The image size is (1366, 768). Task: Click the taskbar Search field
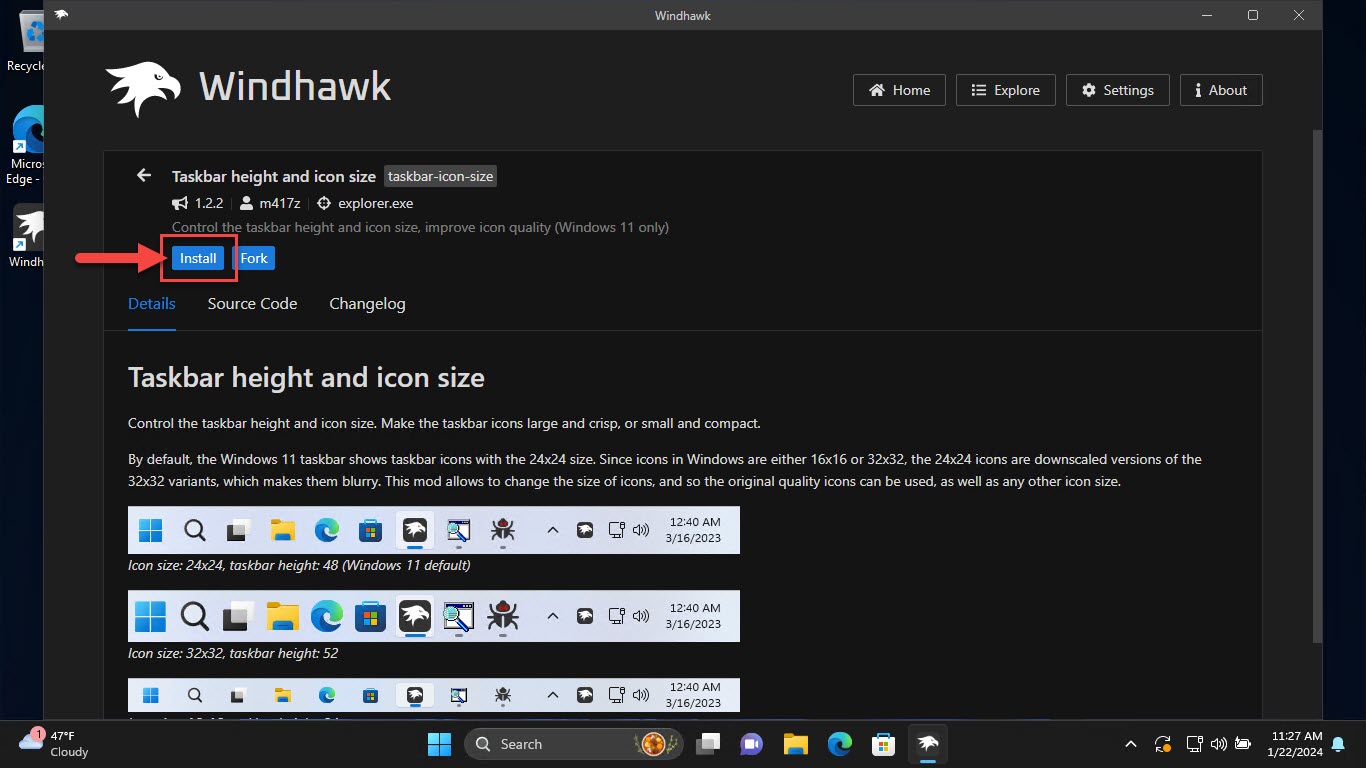click(560, 744)
